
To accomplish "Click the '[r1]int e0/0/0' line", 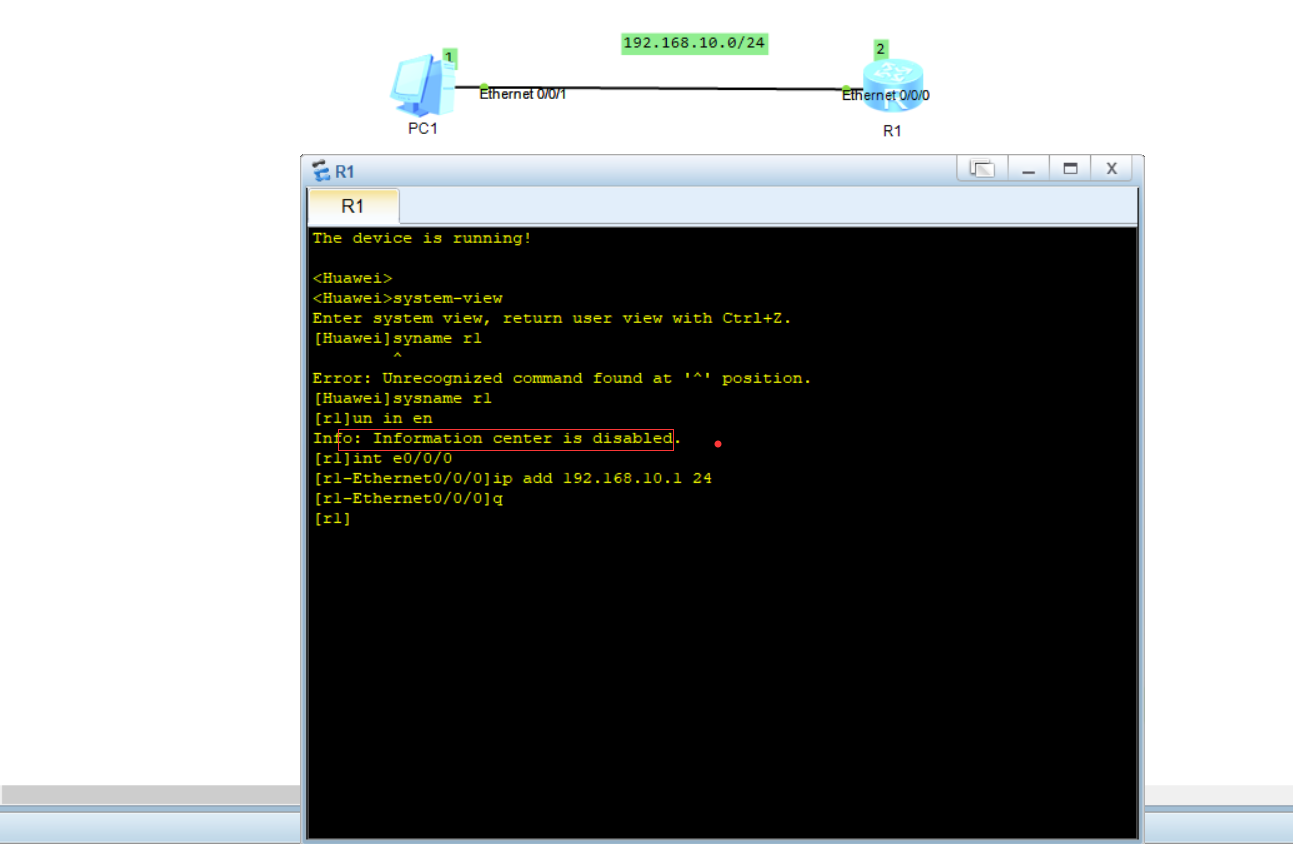I will click(382, 458).
